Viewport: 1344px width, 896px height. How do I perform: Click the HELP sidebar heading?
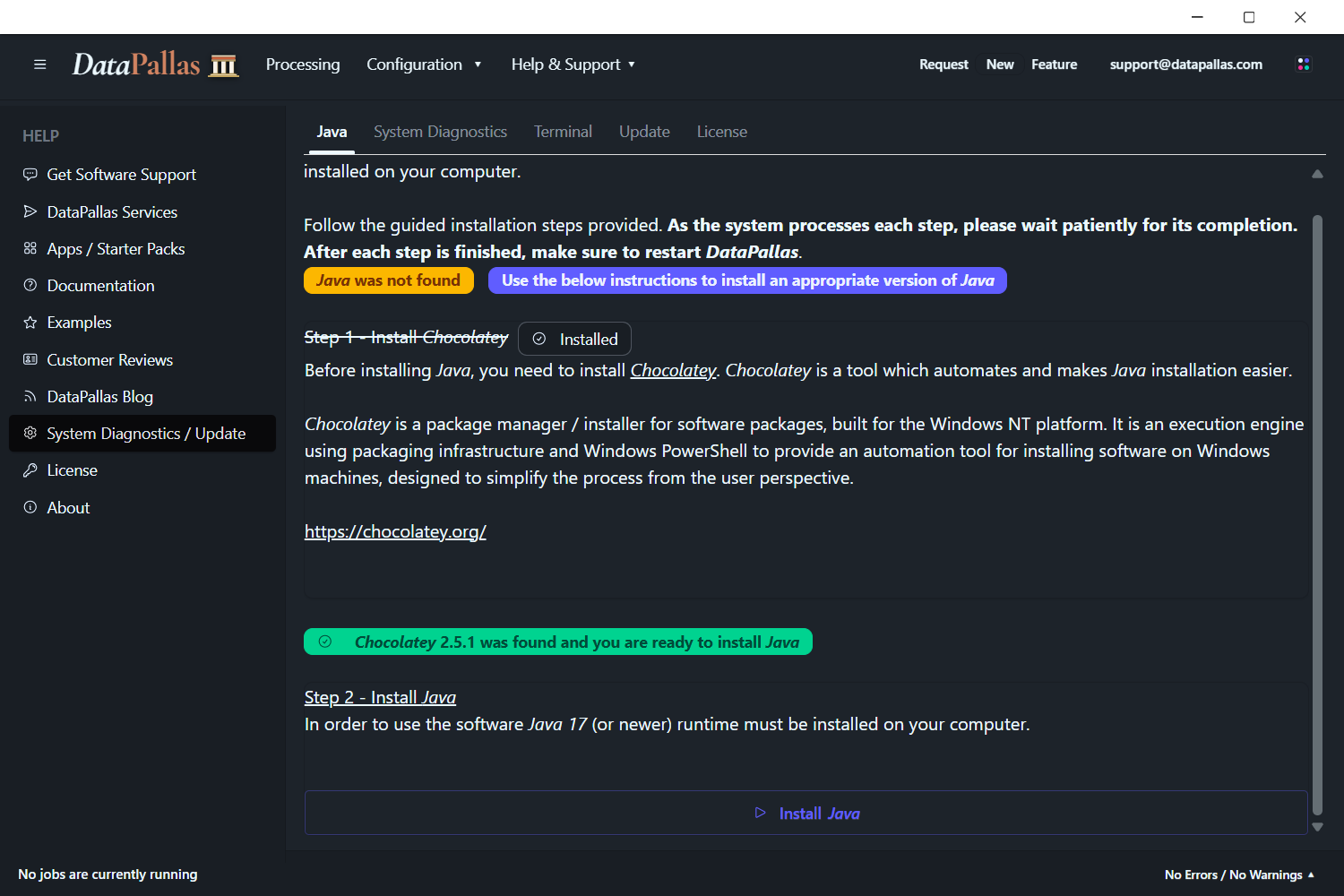[x=40, y=135]
